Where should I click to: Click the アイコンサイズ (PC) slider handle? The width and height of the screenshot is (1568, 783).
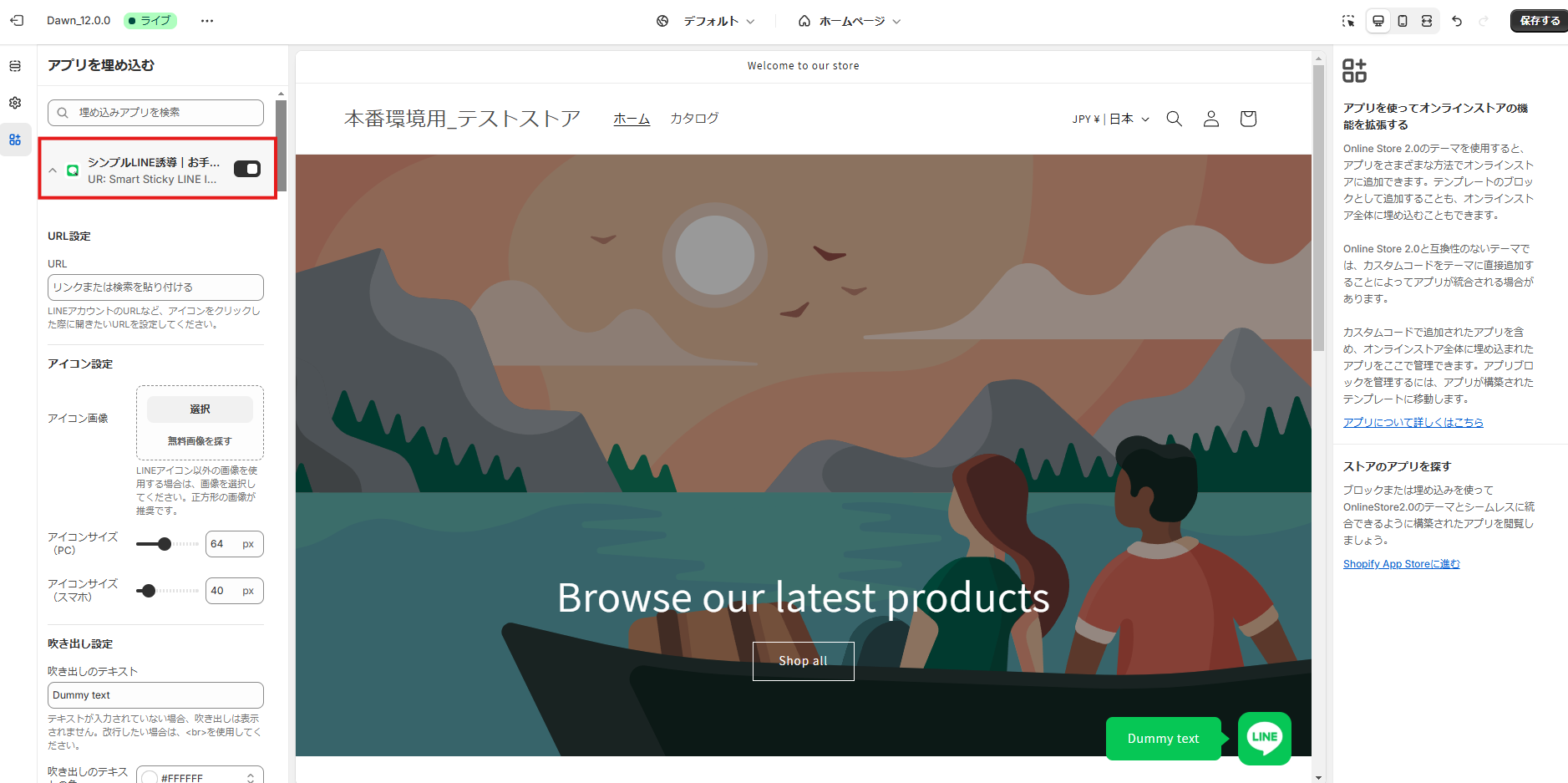point(165,544)
